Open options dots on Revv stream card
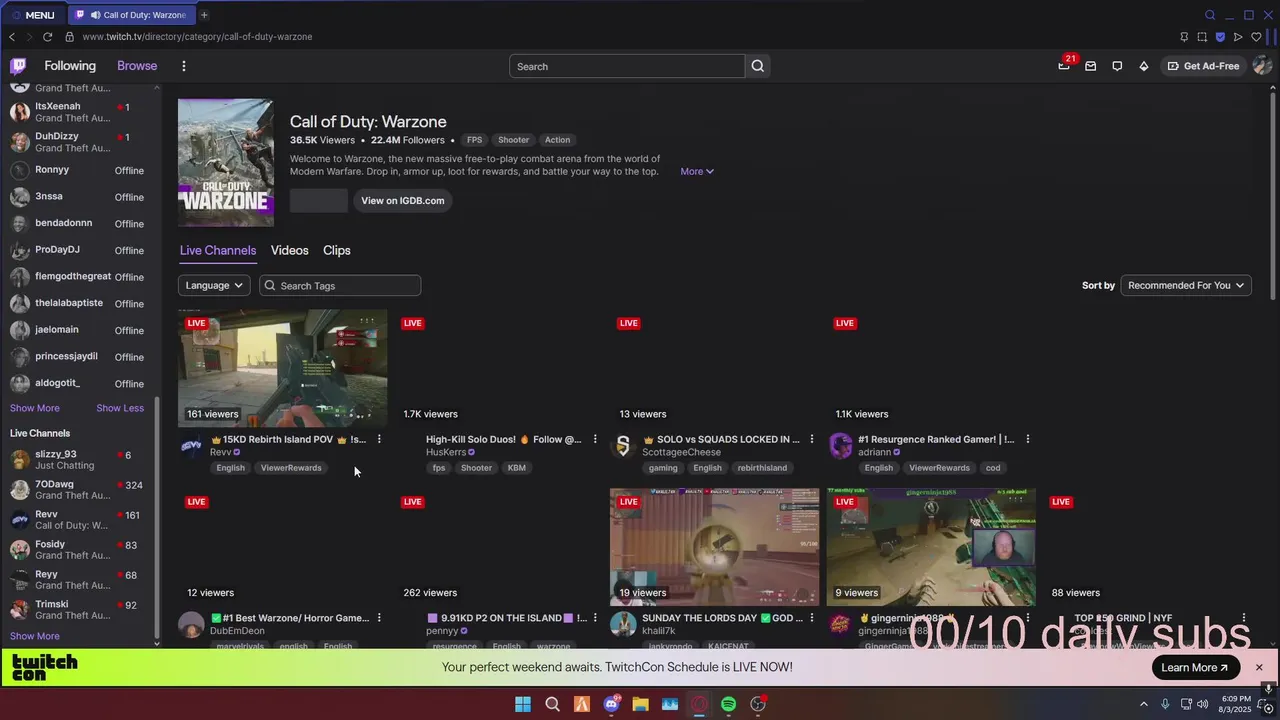The height and width of the screenshot is (720, 1280). [x=379, y=439]
